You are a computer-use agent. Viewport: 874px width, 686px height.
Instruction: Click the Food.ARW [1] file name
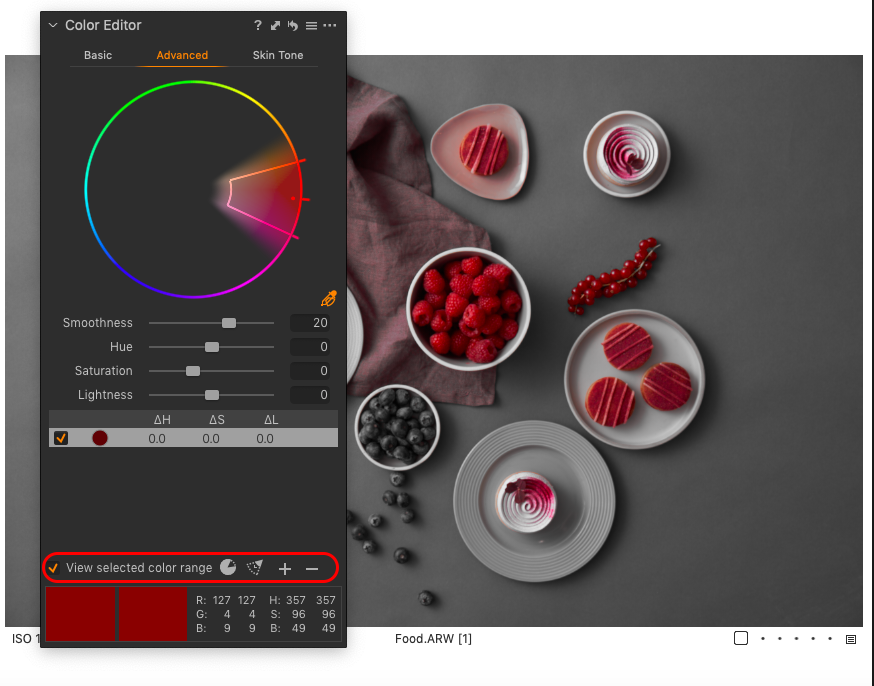point(433,639)
